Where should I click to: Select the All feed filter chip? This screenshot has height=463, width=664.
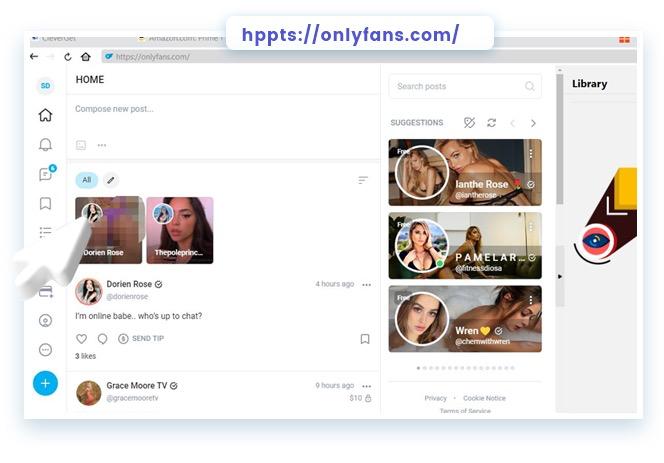87,180
